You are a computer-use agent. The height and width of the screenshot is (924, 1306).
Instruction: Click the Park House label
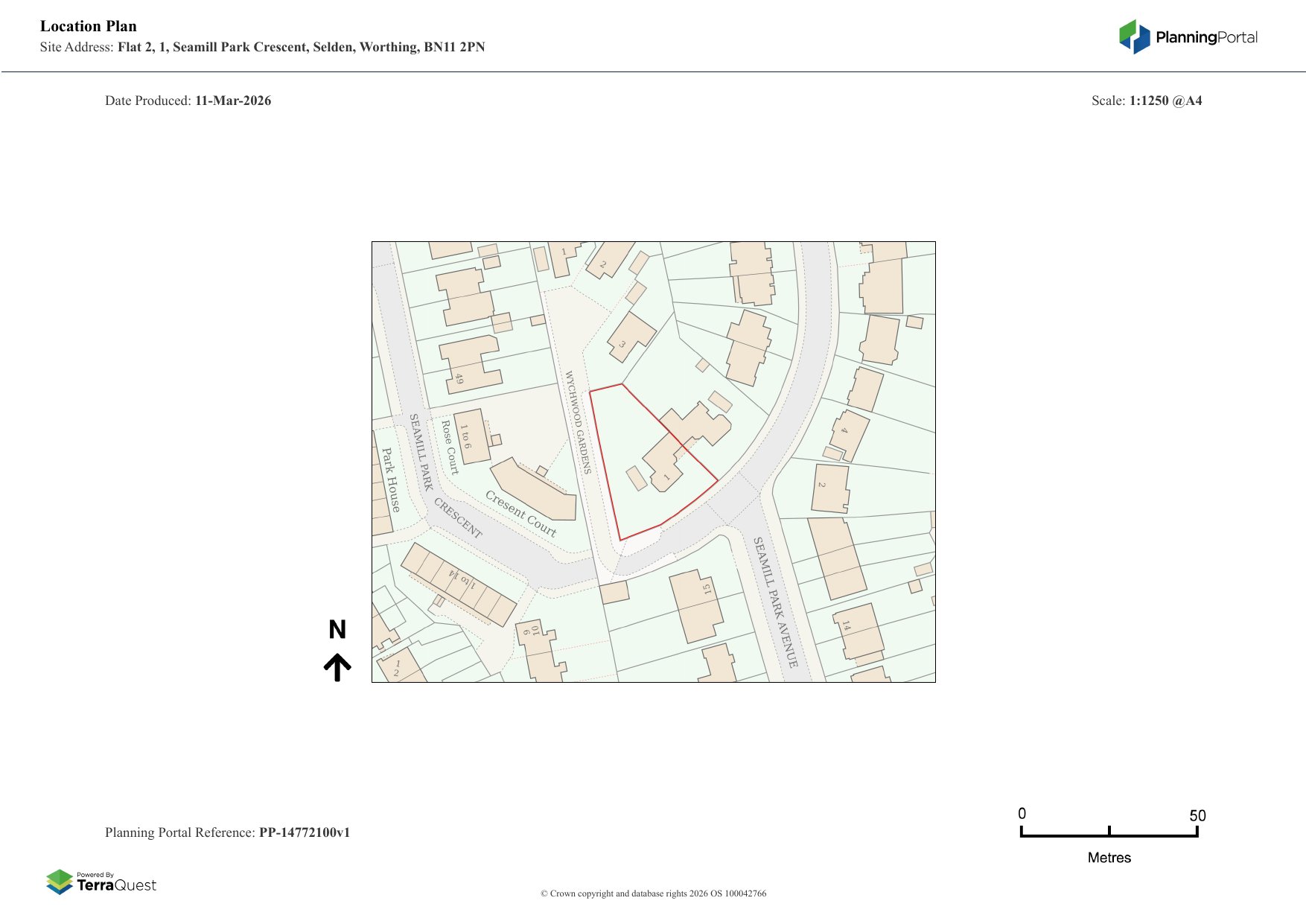pyautogui.click(x=391, y=479)
